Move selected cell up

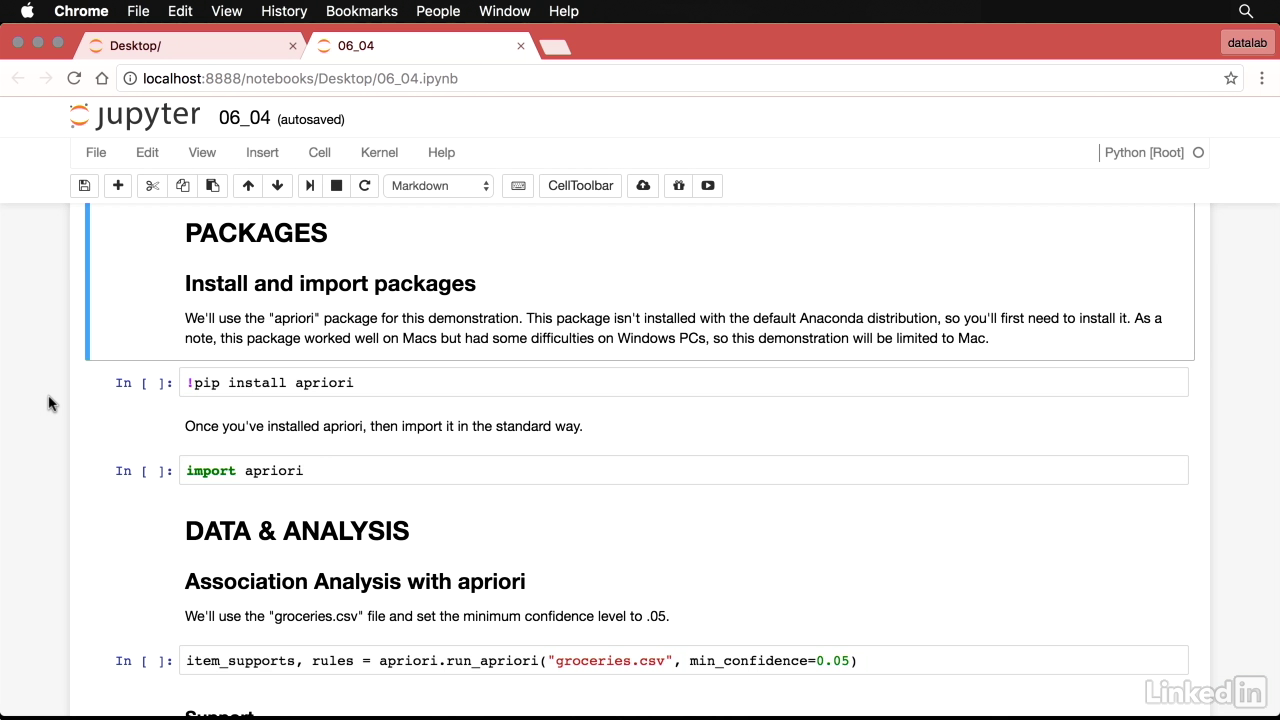click(248, 186)
